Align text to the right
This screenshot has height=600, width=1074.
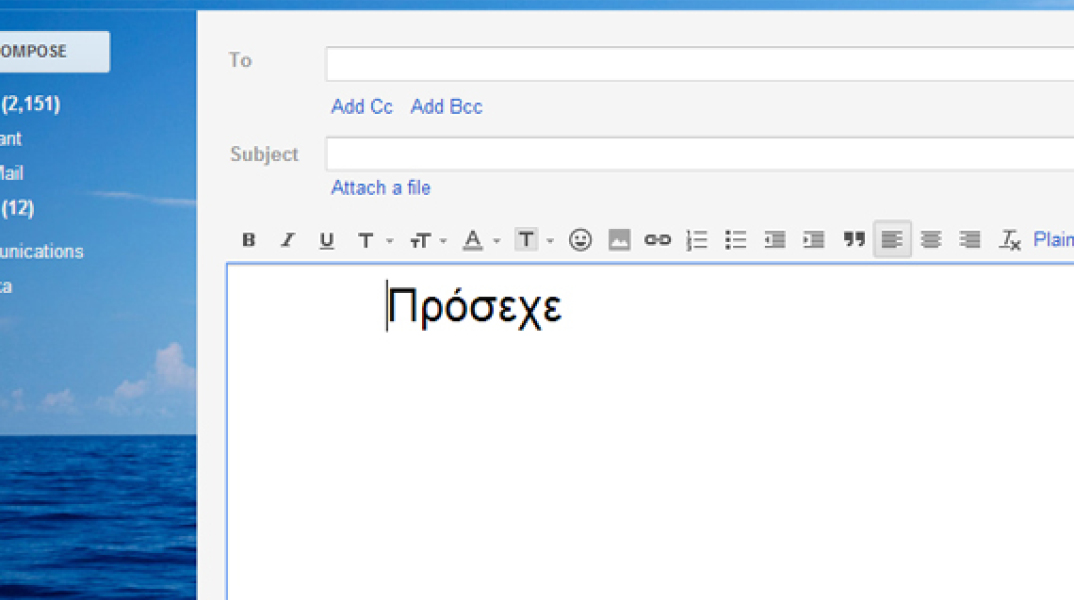[x=969, y=240]
